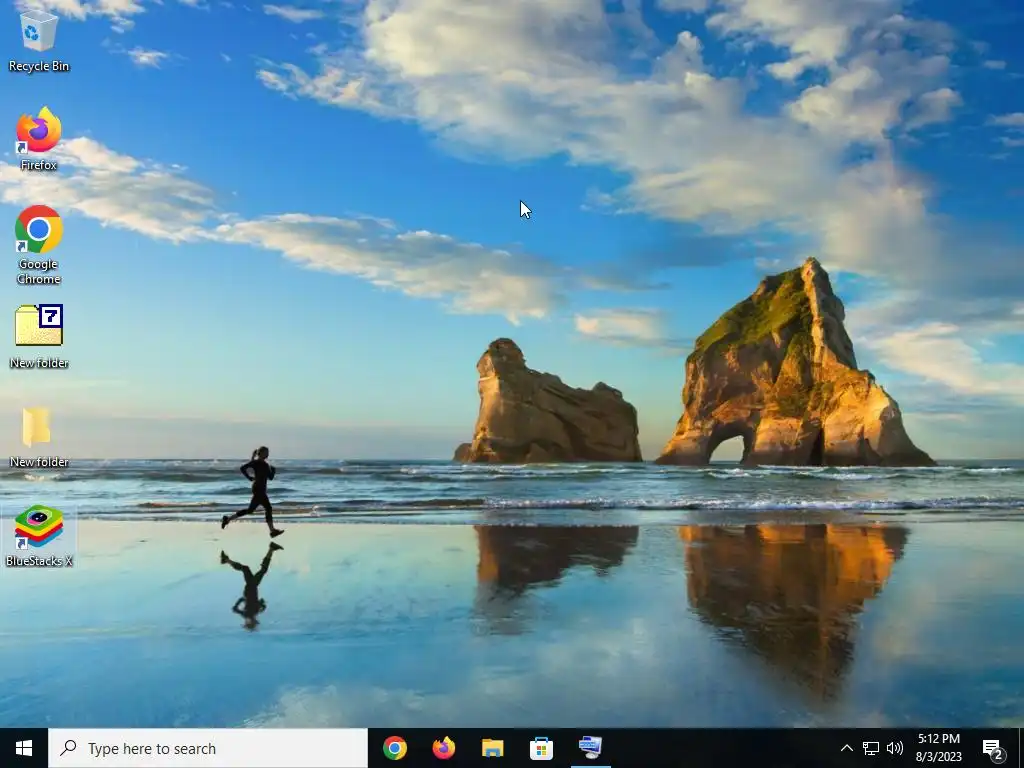Launch Firefox from the taskbar
Viewport: 1024px width, 768px height.
point(443,748)
